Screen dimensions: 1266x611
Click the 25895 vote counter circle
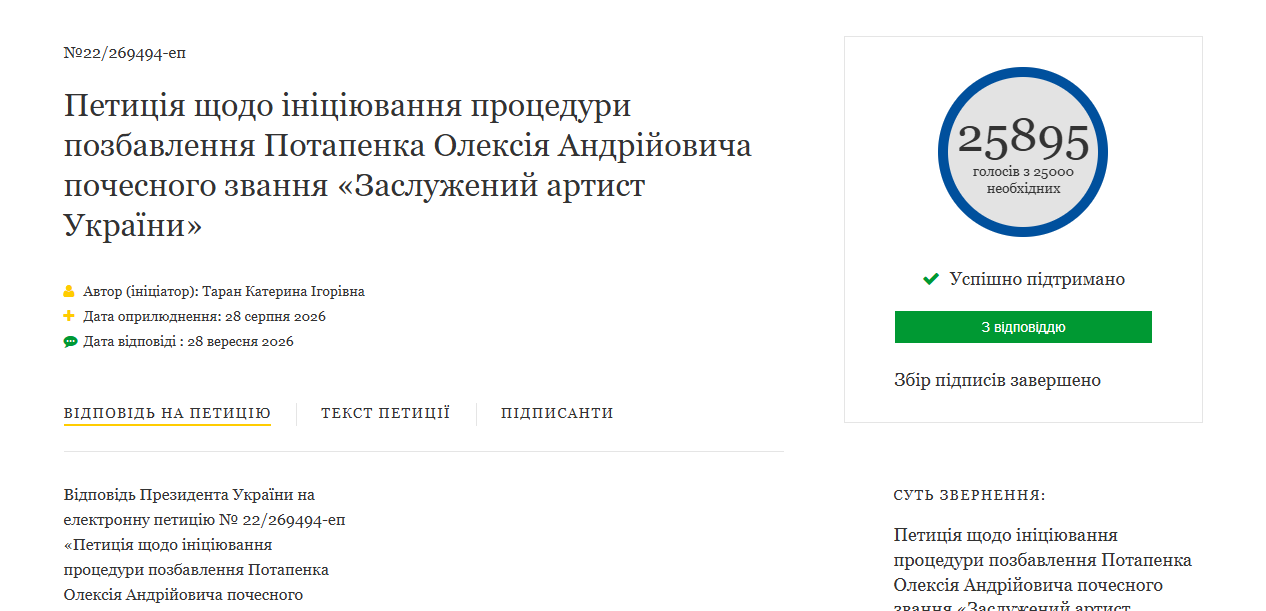coord(1023,152)
